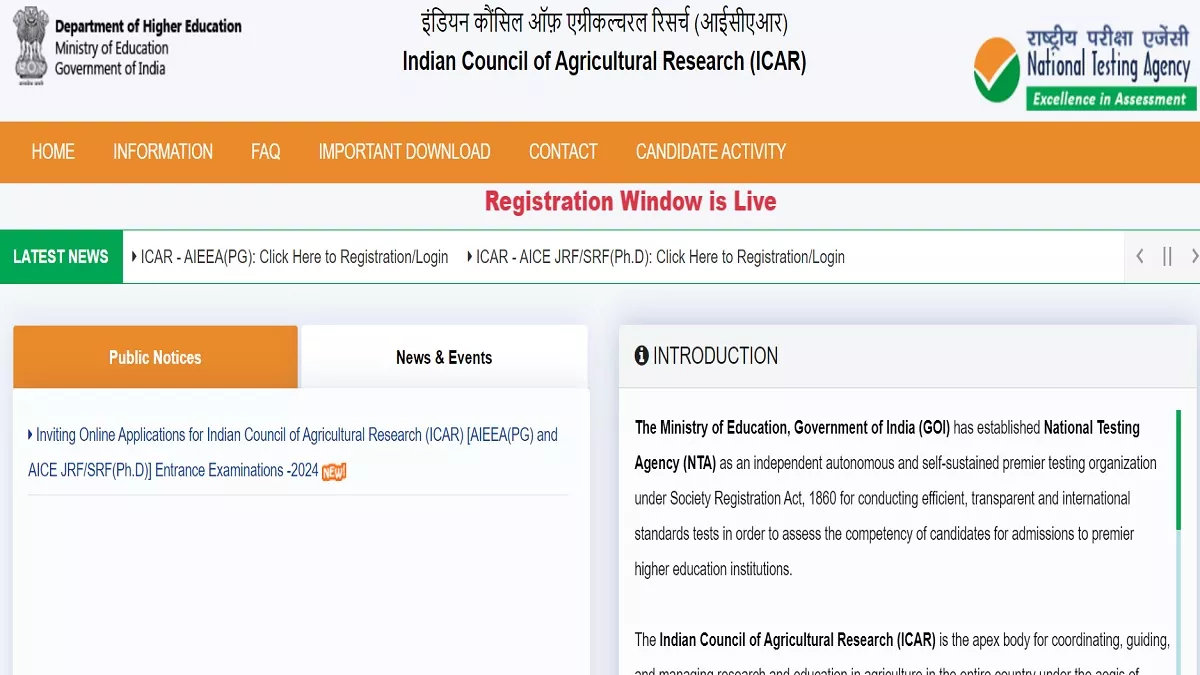Open the IMPORTANT DOWNLOAD menu

(404, 152)
